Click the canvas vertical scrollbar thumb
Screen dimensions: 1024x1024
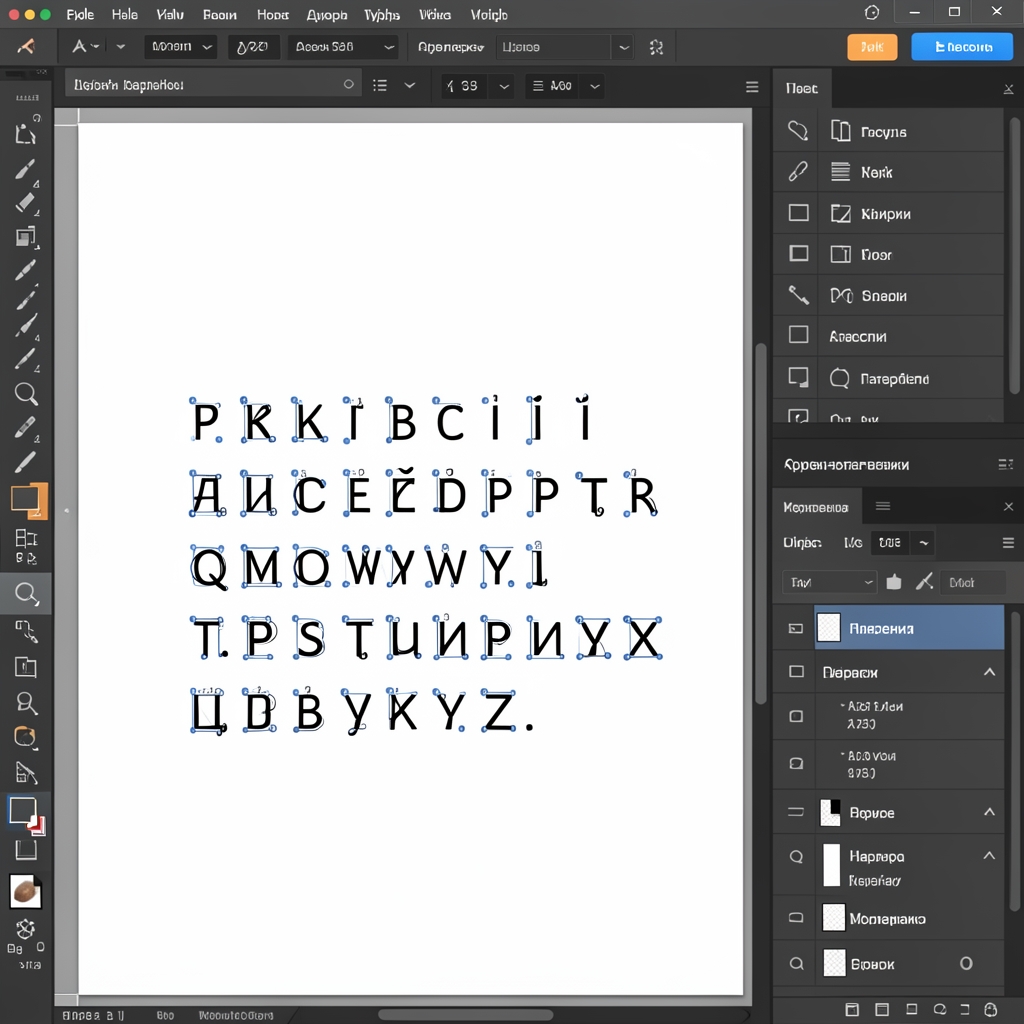pyautogui.click(x=761, y=522)
